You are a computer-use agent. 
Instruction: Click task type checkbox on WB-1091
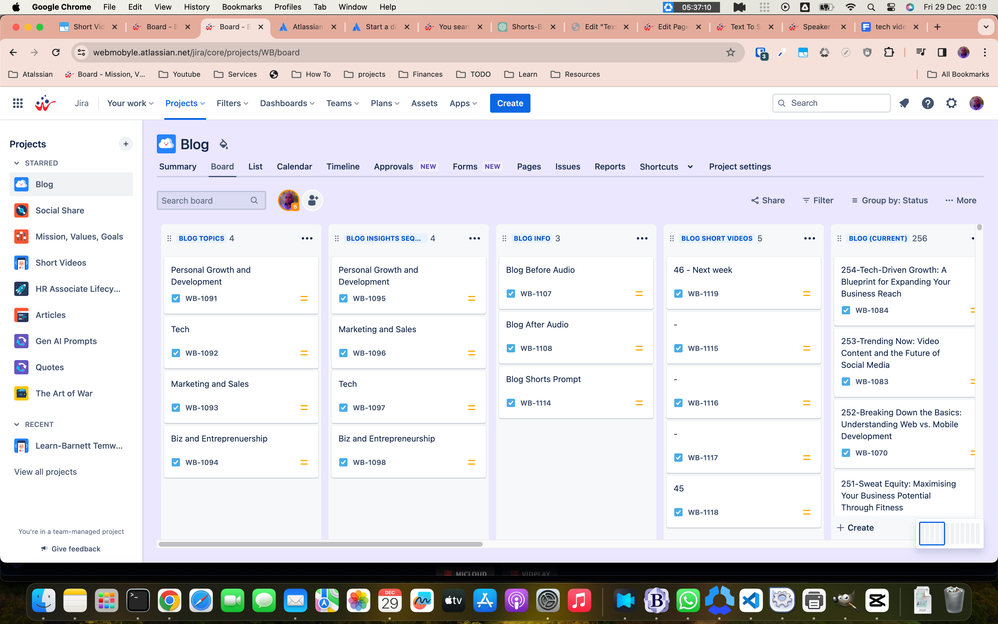point(176,298)
